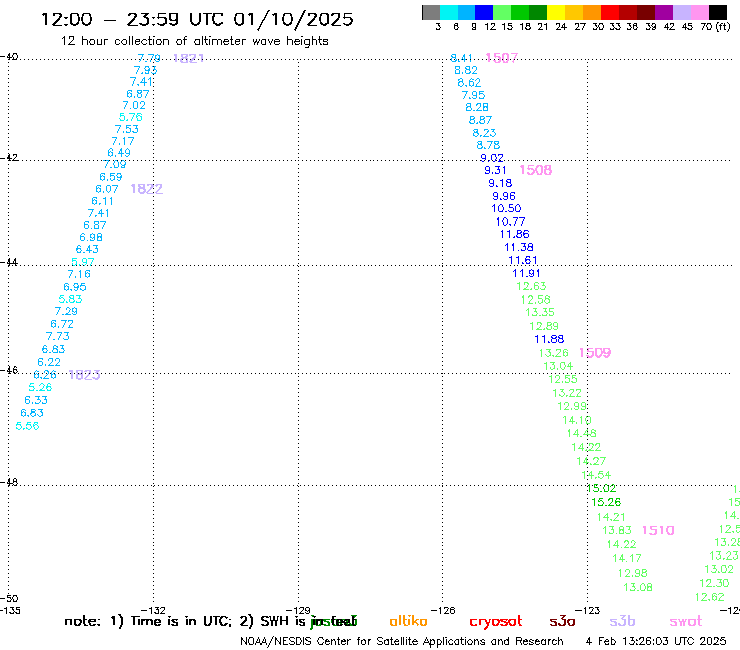Click the wave height value '5.26'

40,387
